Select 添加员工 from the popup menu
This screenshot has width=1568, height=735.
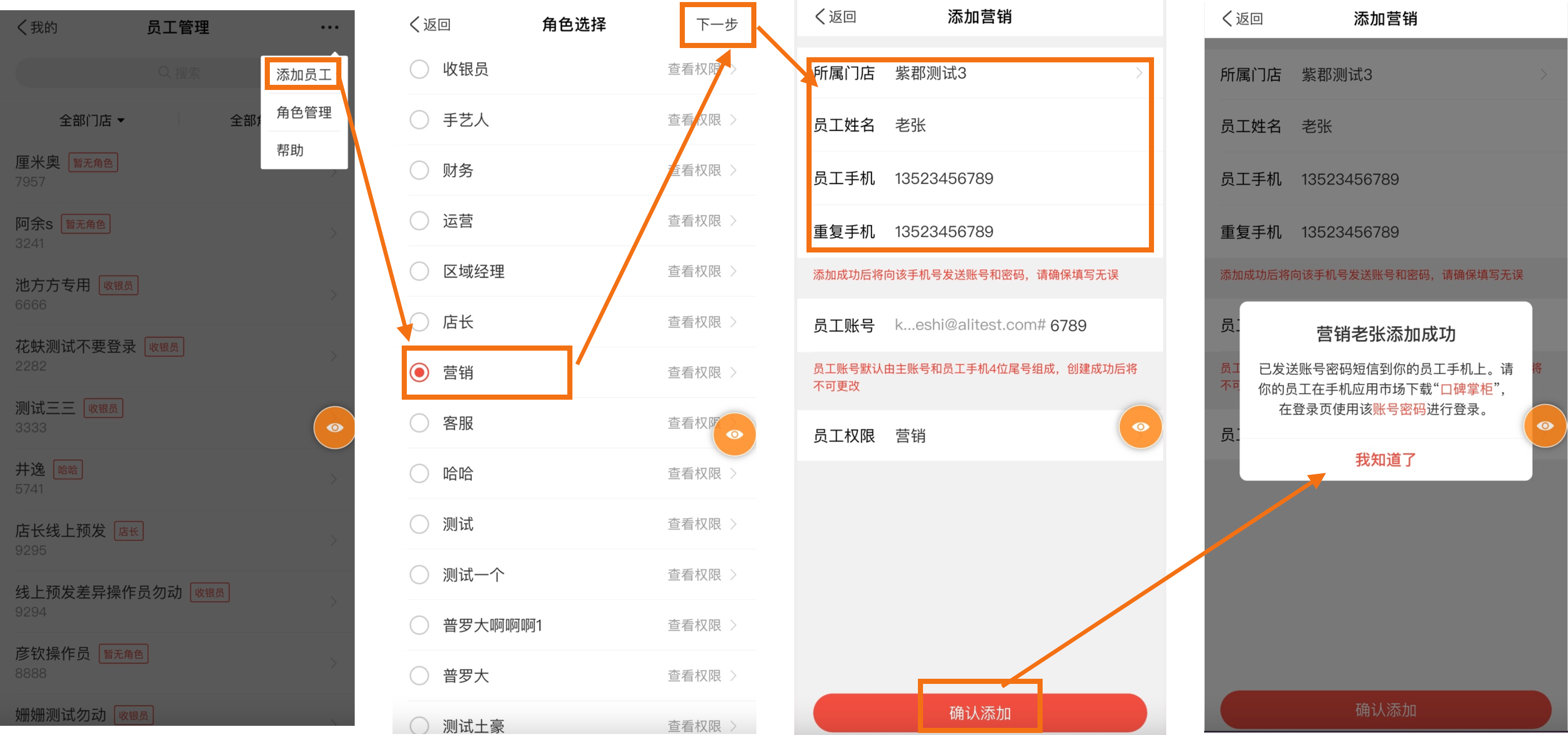[x=304, y=75]
